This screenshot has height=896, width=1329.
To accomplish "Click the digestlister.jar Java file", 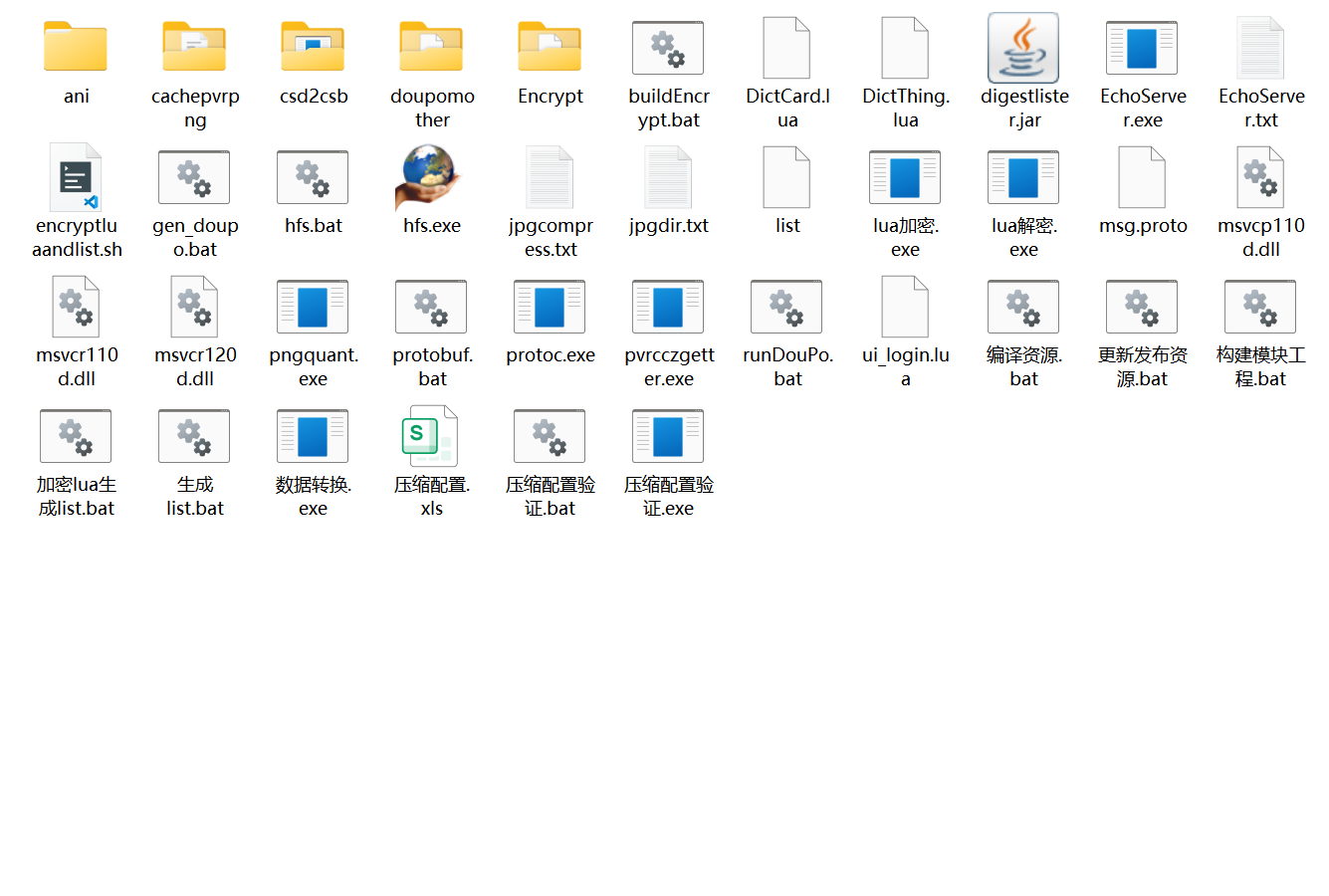I will 1023,48.
